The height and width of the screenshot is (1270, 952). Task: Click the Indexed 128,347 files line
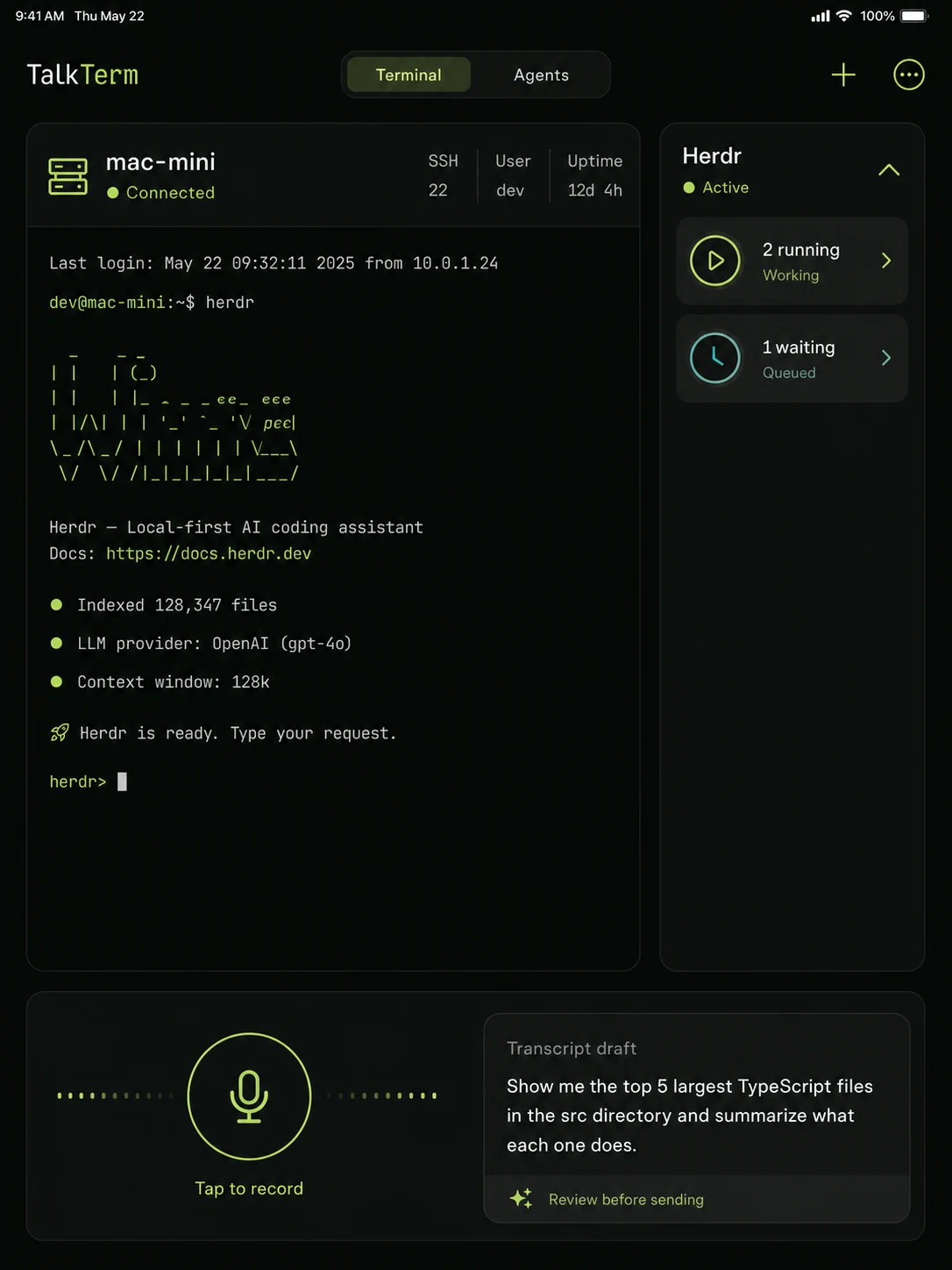click(177, 605)
